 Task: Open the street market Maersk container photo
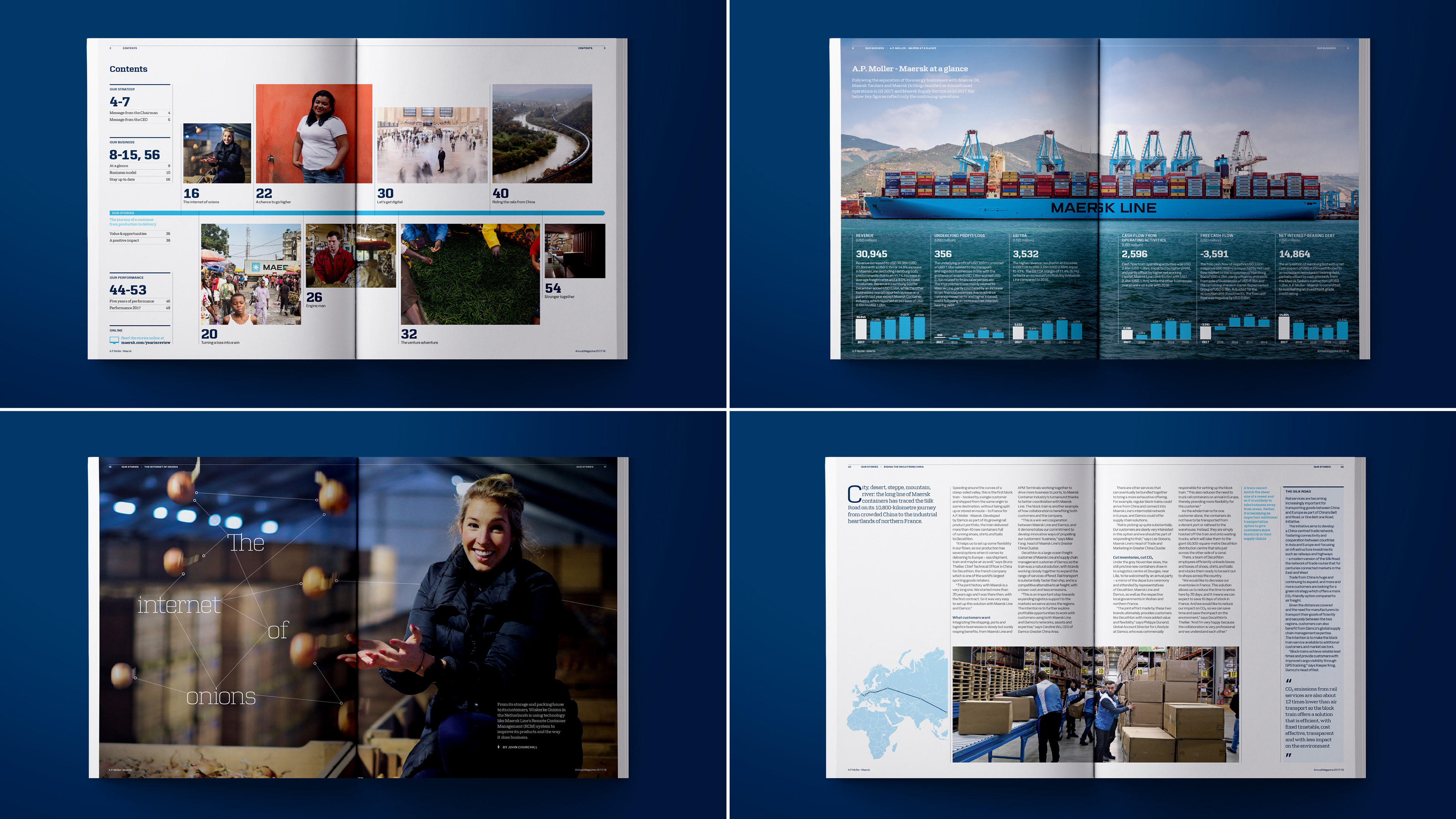tap(251, 274)
